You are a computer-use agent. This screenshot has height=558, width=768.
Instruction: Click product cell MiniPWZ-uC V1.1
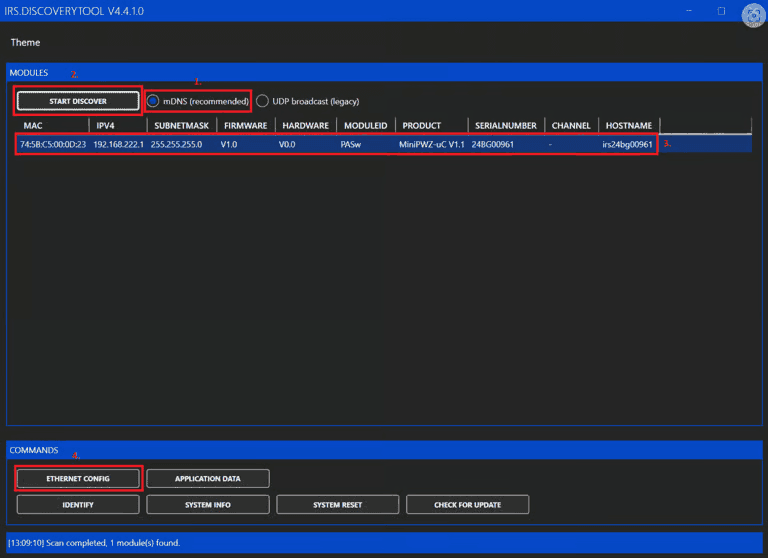(x=432, y=144)
